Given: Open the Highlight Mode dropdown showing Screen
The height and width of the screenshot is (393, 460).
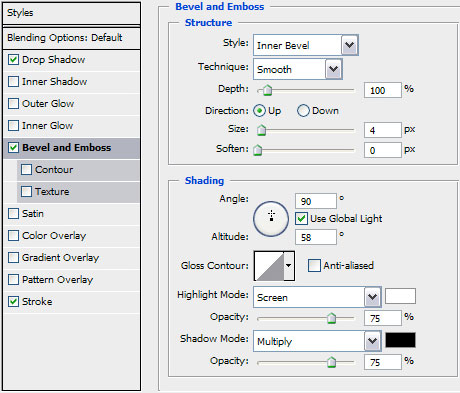Looking at the screenshot, I should pos(317,297).
